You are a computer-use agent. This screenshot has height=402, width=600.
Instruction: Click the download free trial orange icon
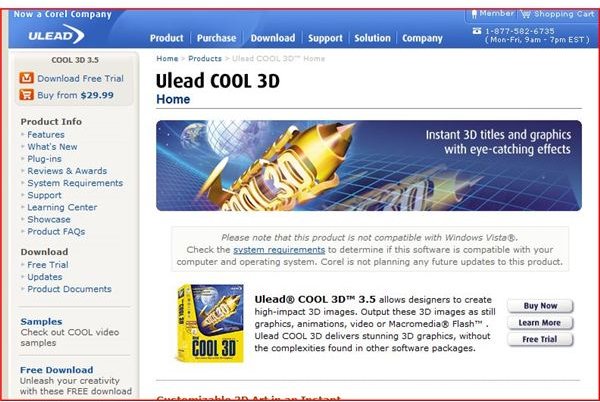pyautogui.click(x=26, y=78)
